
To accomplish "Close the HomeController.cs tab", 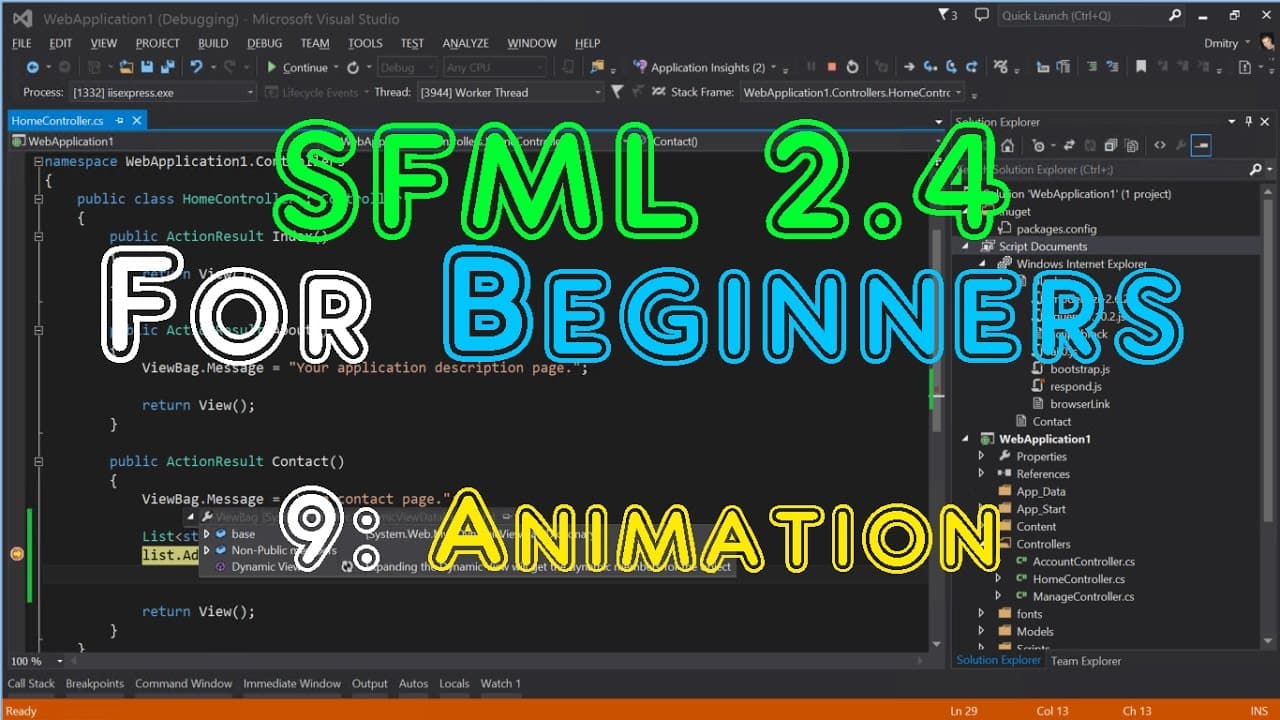I will (137, 120).
